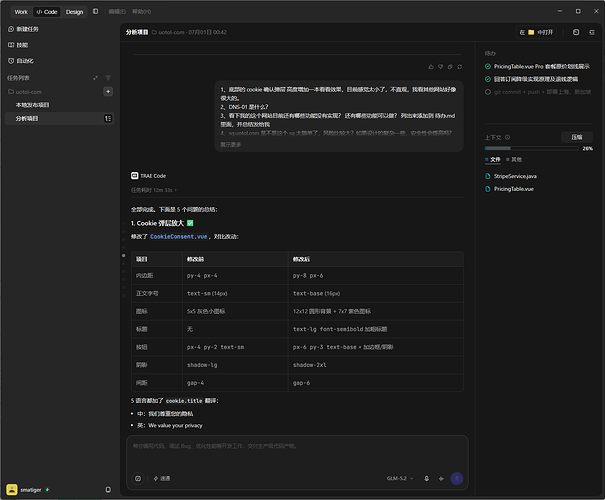Open the GLM-5.2 model dropdown
Screen dimensions: 605x500
(400, 478)
